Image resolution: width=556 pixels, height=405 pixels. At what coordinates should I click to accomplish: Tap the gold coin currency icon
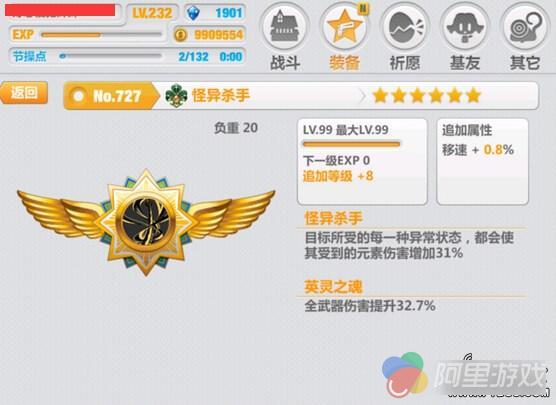pyautogui.click(x=180, y=35)
